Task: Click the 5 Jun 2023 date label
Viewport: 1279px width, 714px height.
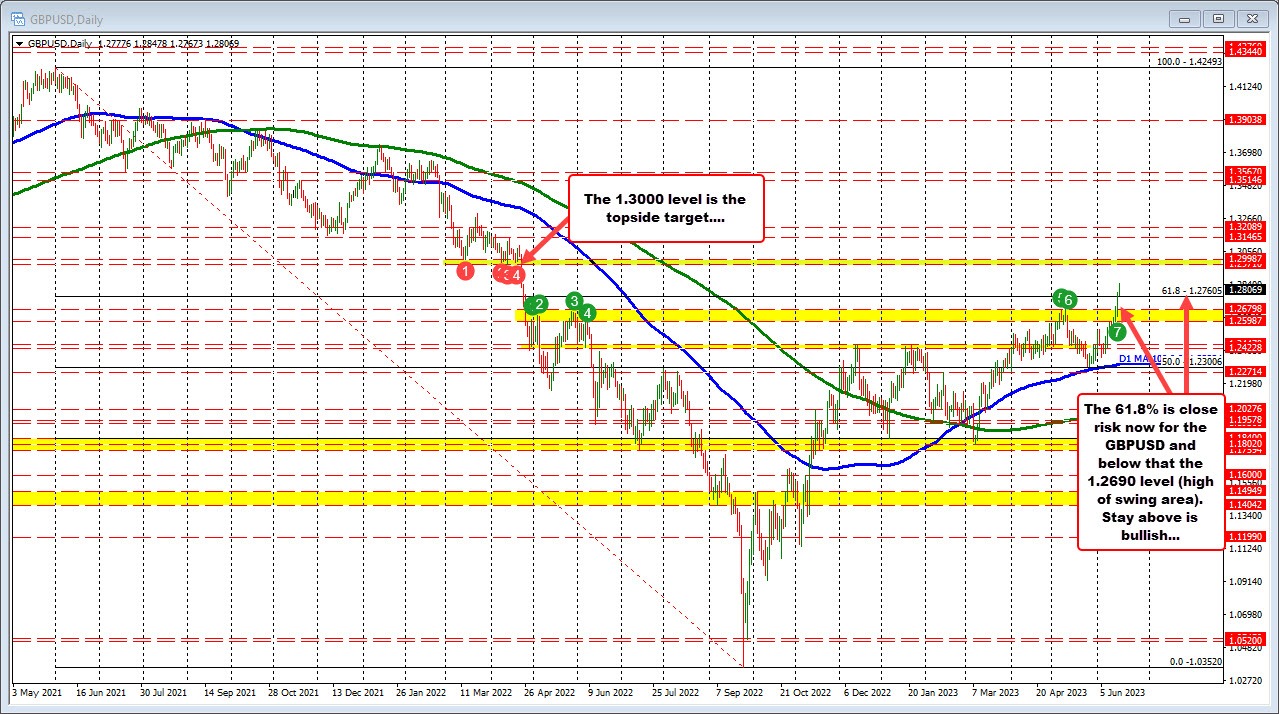Action: (1120, 691)
